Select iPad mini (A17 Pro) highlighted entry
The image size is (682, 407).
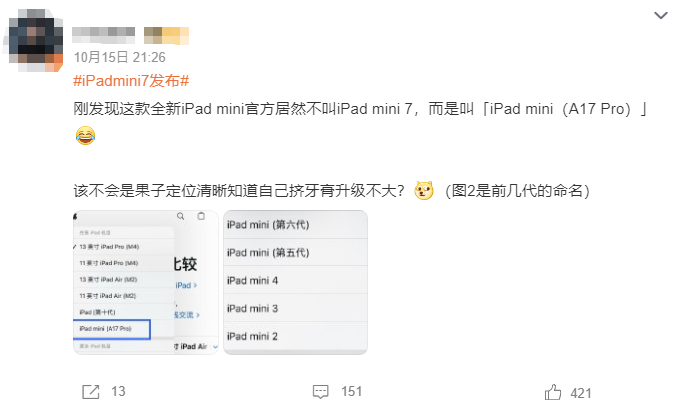pos(112,329)
